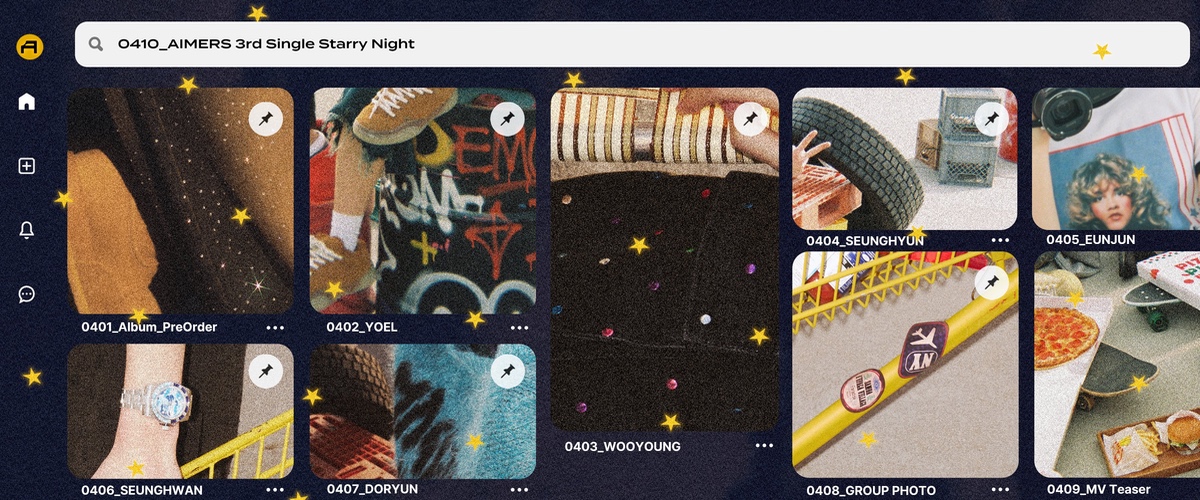Pin the 0401_Album_PreOrder image
The width and height of the screenshot is (1200, 500).
point(266,119)
